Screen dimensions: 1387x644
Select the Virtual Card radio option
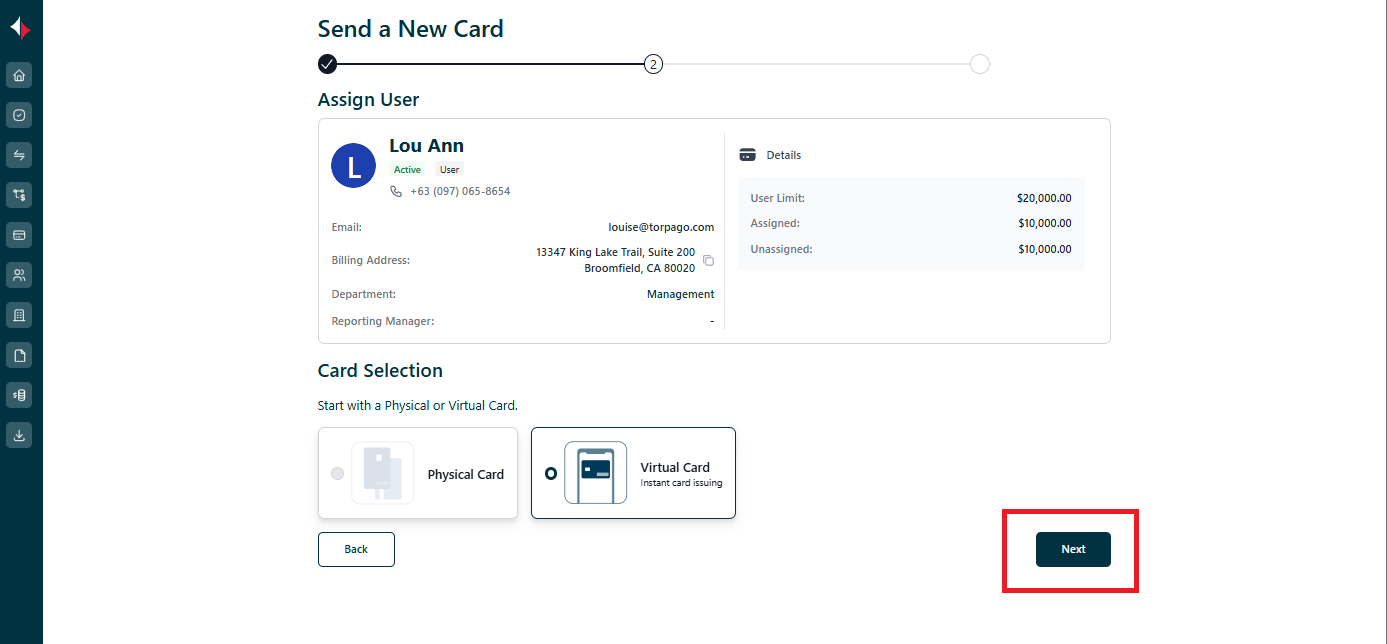[x=550, y=474]
